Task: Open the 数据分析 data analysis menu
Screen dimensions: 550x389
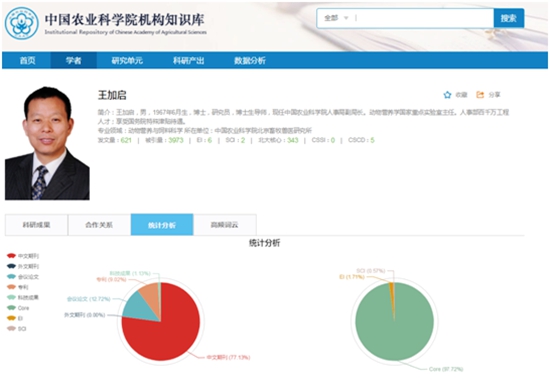Action: click(250, 60)
